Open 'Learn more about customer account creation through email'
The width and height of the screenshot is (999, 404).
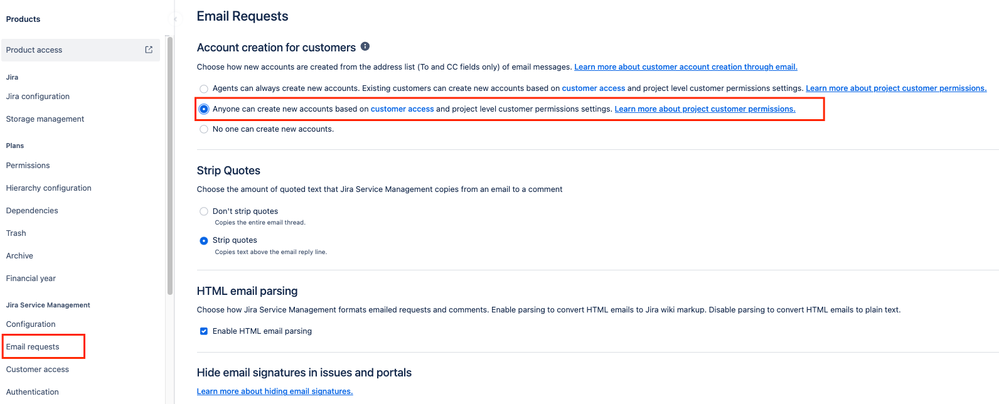(x=686, y=66)
